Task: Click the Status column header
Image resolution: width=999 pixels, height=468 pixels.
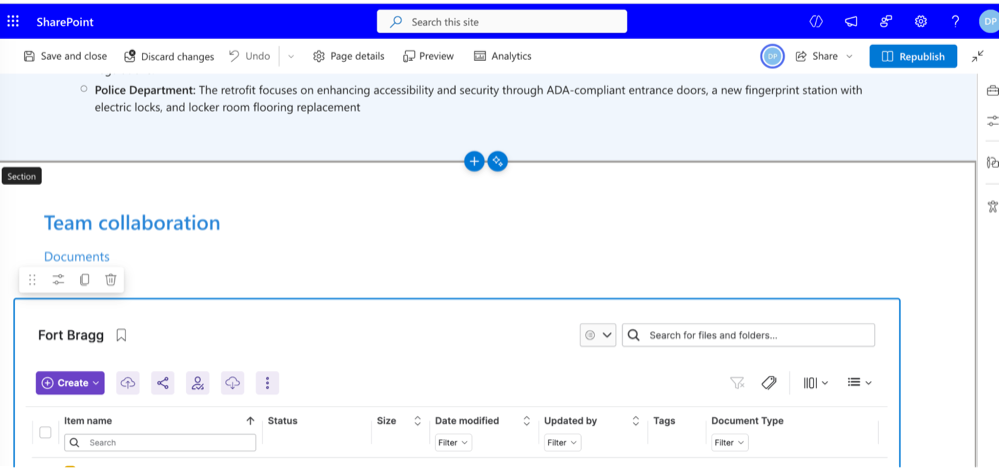Action: click(x=282, y=421)
